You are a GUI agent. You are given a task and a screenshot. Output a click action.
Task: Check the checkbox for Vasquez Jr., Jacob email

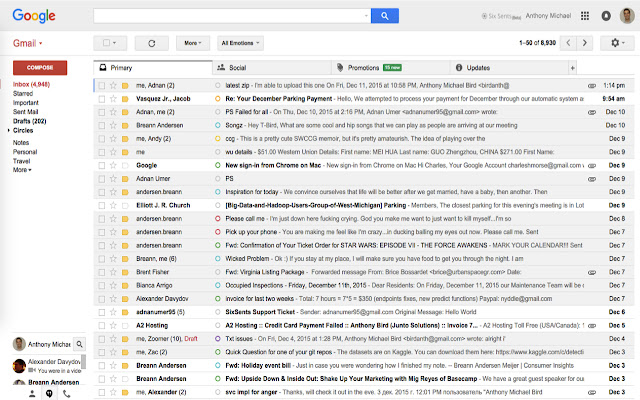click(102, 99)
